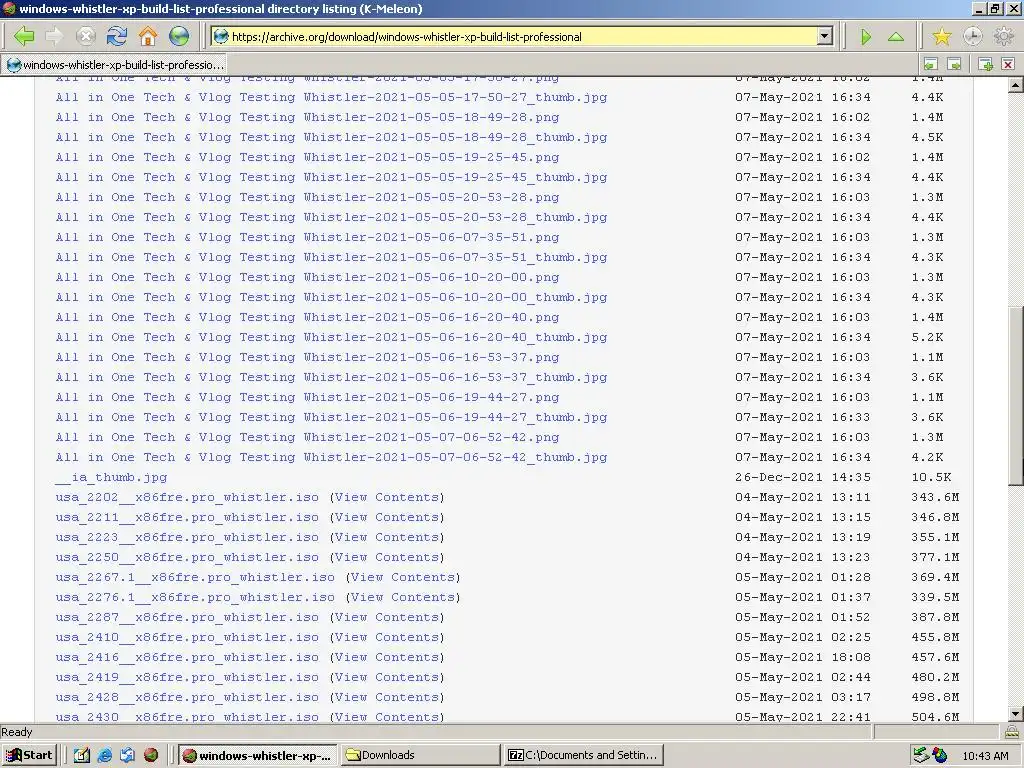Image resolution: width=1024 pixels, height=768 pixels.
Task: Click the padlock security icon in status bar
Action: [1012, 732]
